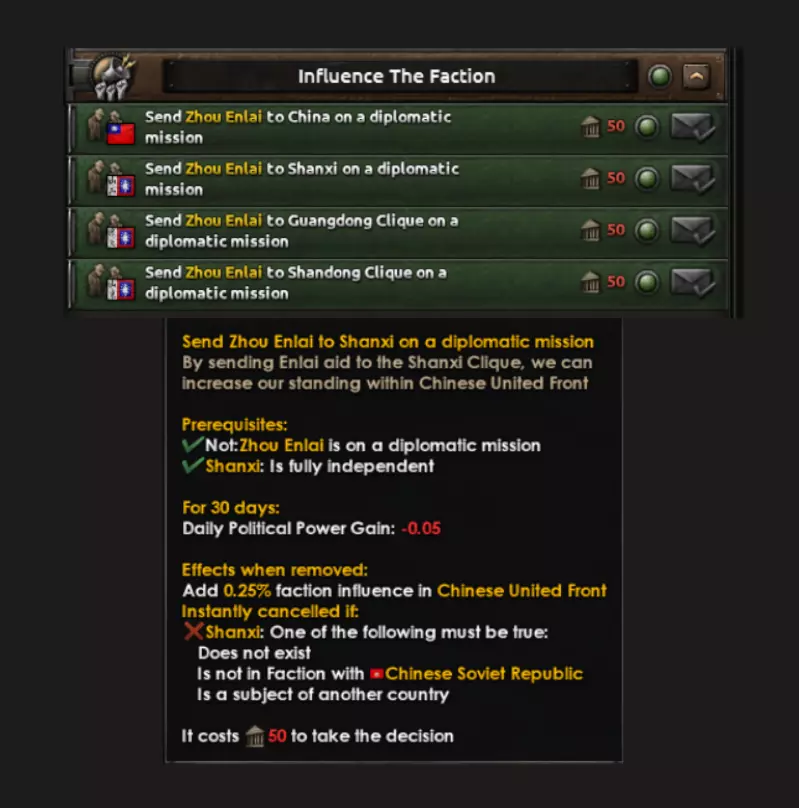Click the faction fists emblem icon
The height and width of the screenshot is (808, 799).
pyautogui.click(x=113, y=77)
